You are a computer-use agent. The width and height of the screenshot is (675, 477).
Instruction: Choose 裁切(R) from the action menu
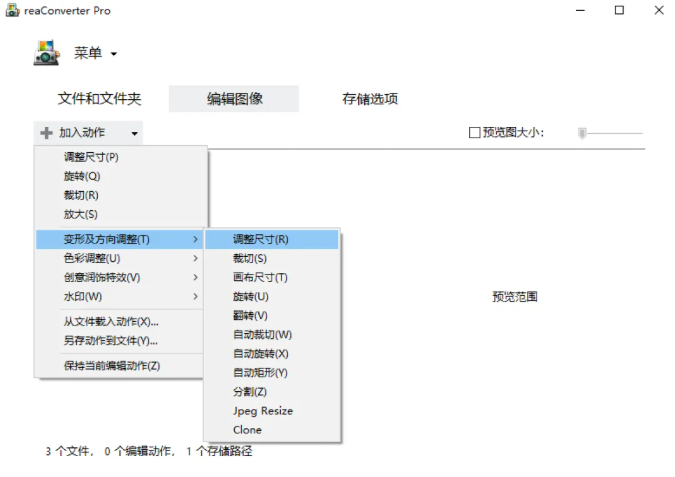(121, 195)
